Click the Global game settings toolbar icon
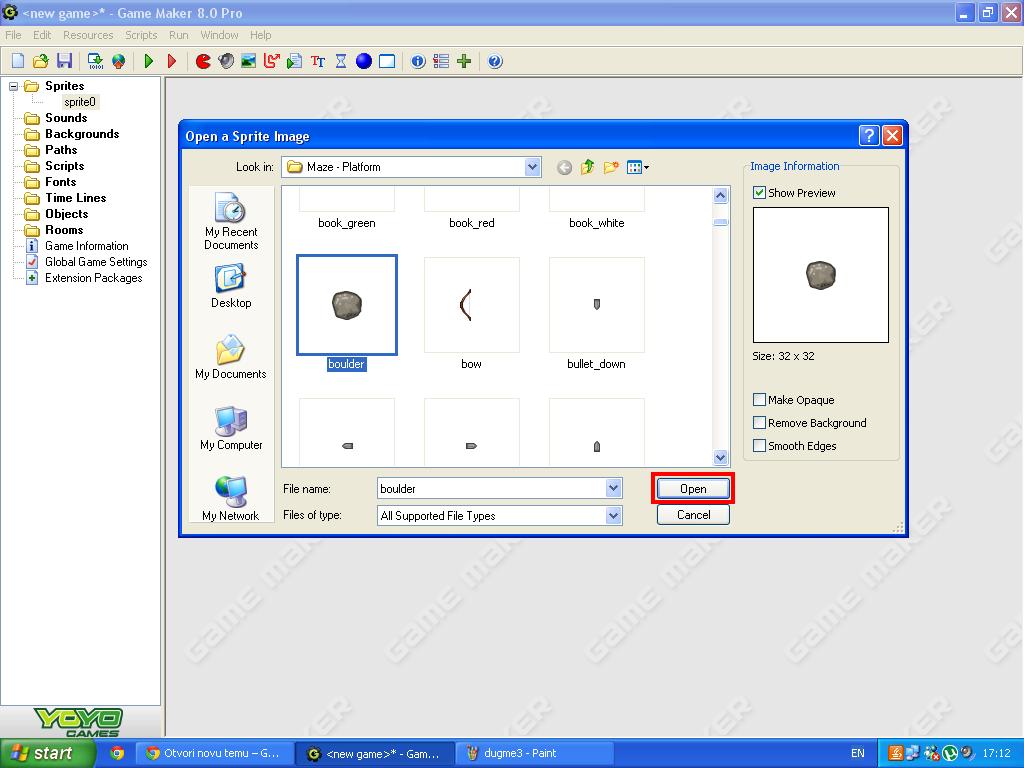Image resolution: width=1024 pixels, height=768 pixels. [x=441, y=61]
